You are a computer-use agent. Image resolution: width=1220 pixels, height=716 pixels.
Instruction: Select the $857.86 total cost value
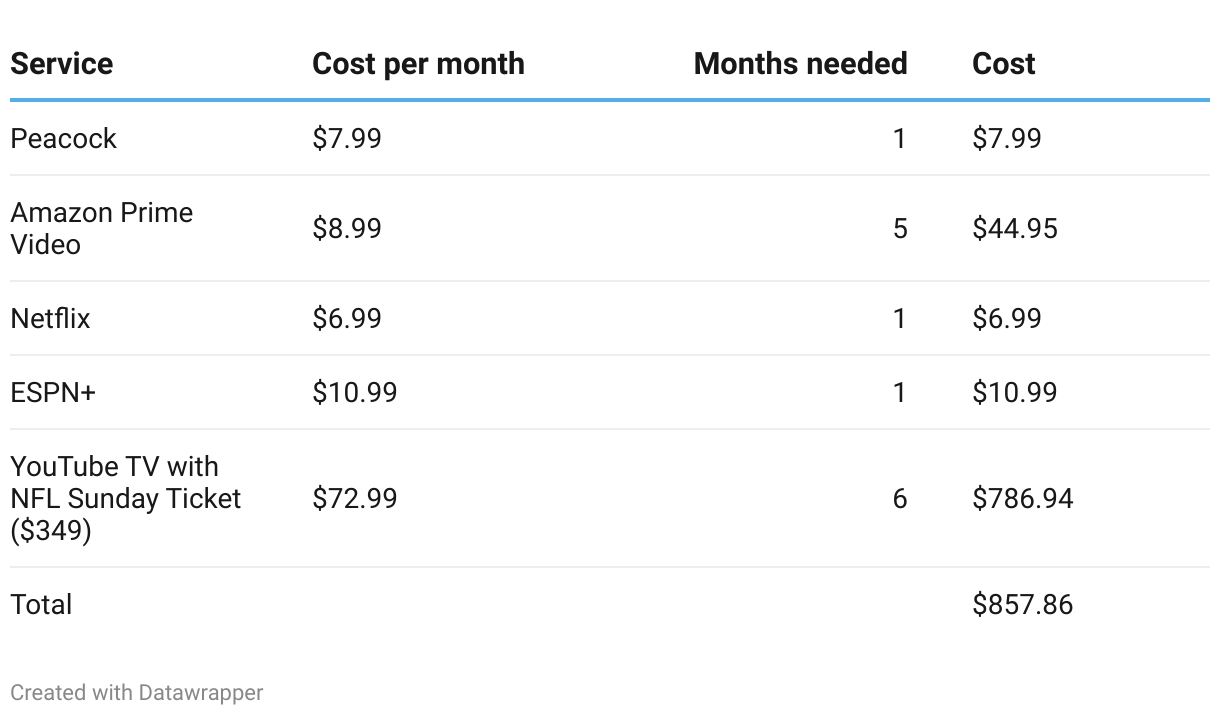1022,604
